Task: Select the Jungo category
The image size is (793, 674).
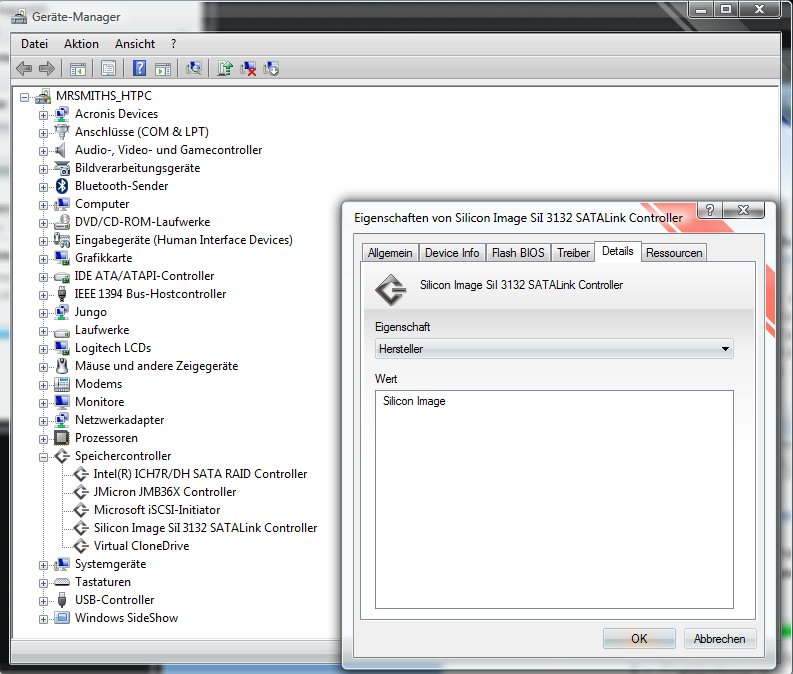Action: click(x=91, y=312)
